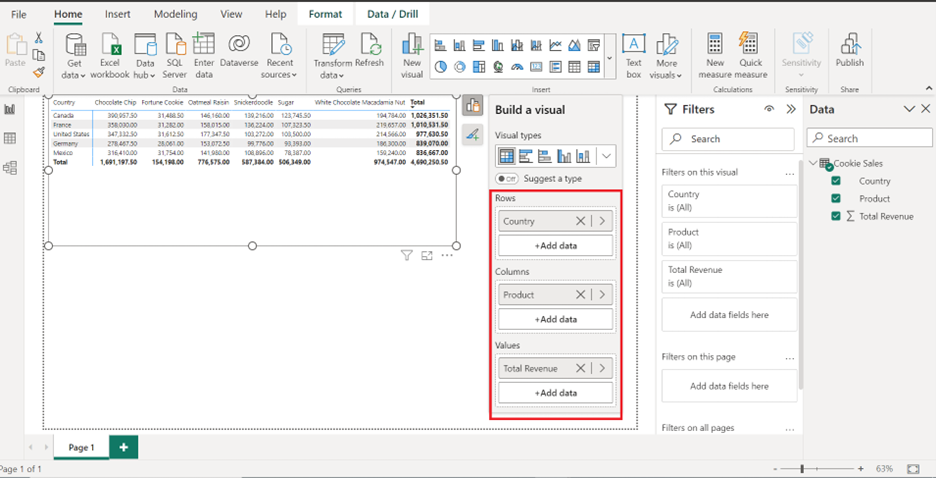Uncheck the Product field checkbox

836,199
